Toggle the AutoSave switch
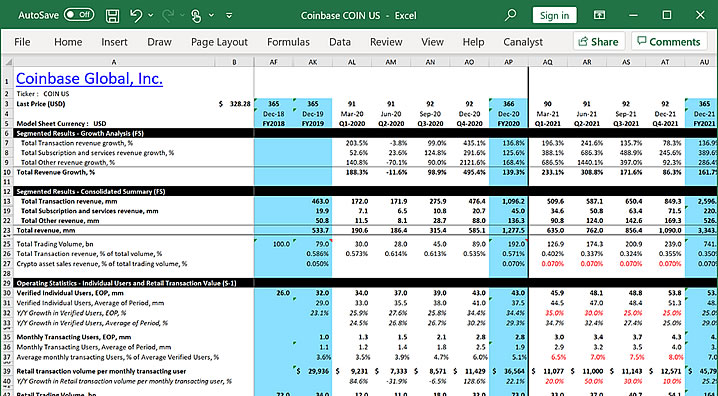 [79, 15]
